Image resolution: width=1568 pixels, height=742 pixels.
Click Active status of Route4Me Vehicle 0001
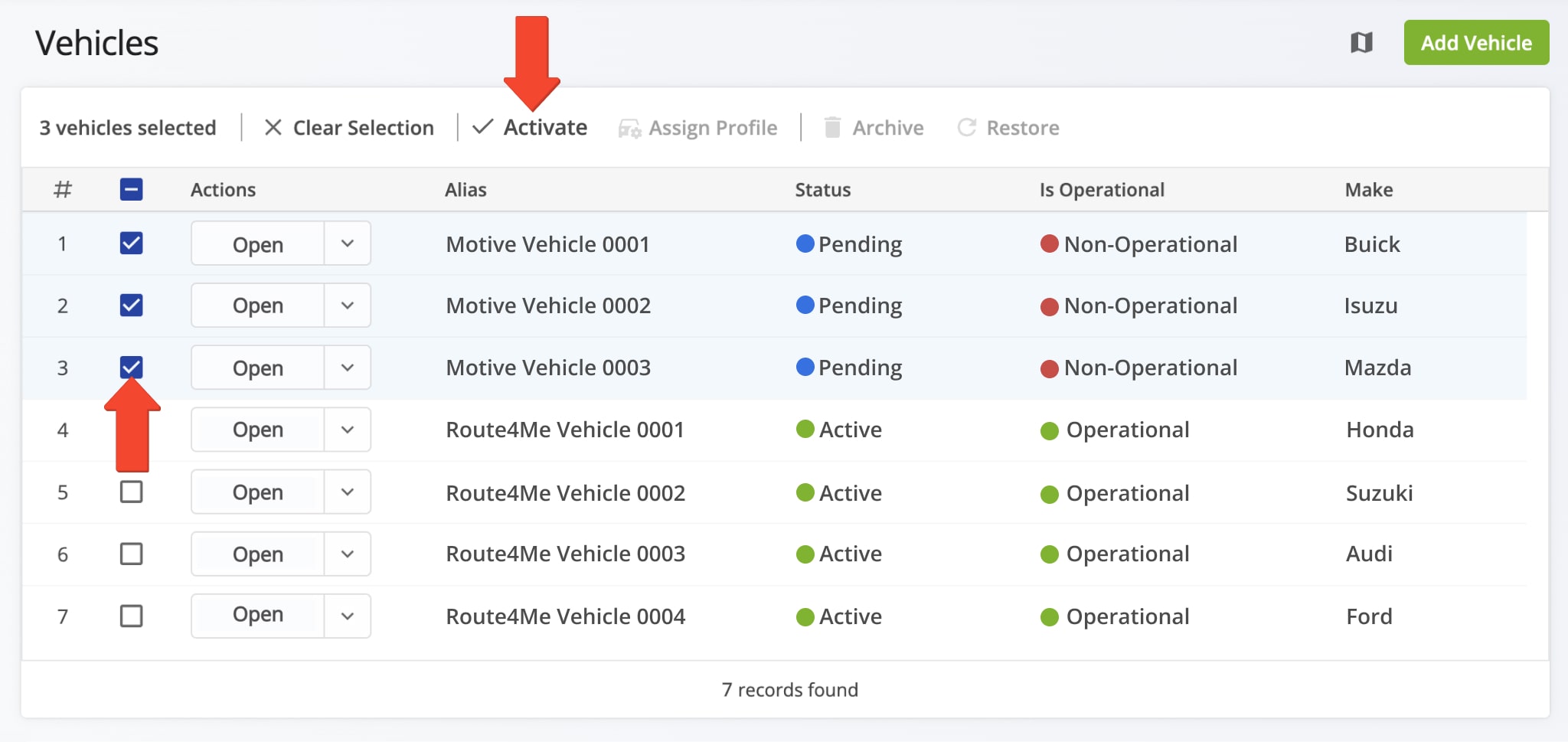(x=839, y=430)
